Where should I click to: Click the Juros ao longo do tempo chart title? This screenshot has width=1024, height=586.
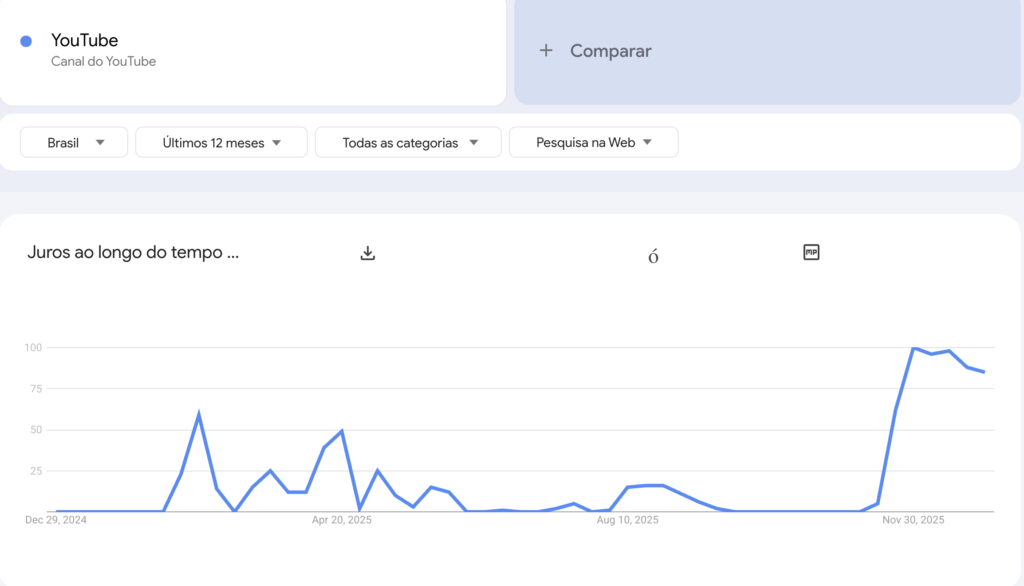[132, 252]
